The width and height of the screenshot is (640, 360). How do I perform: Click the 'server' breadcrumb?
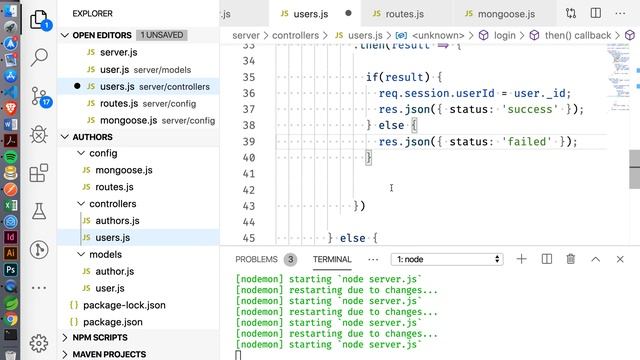[x=246, y=36]
